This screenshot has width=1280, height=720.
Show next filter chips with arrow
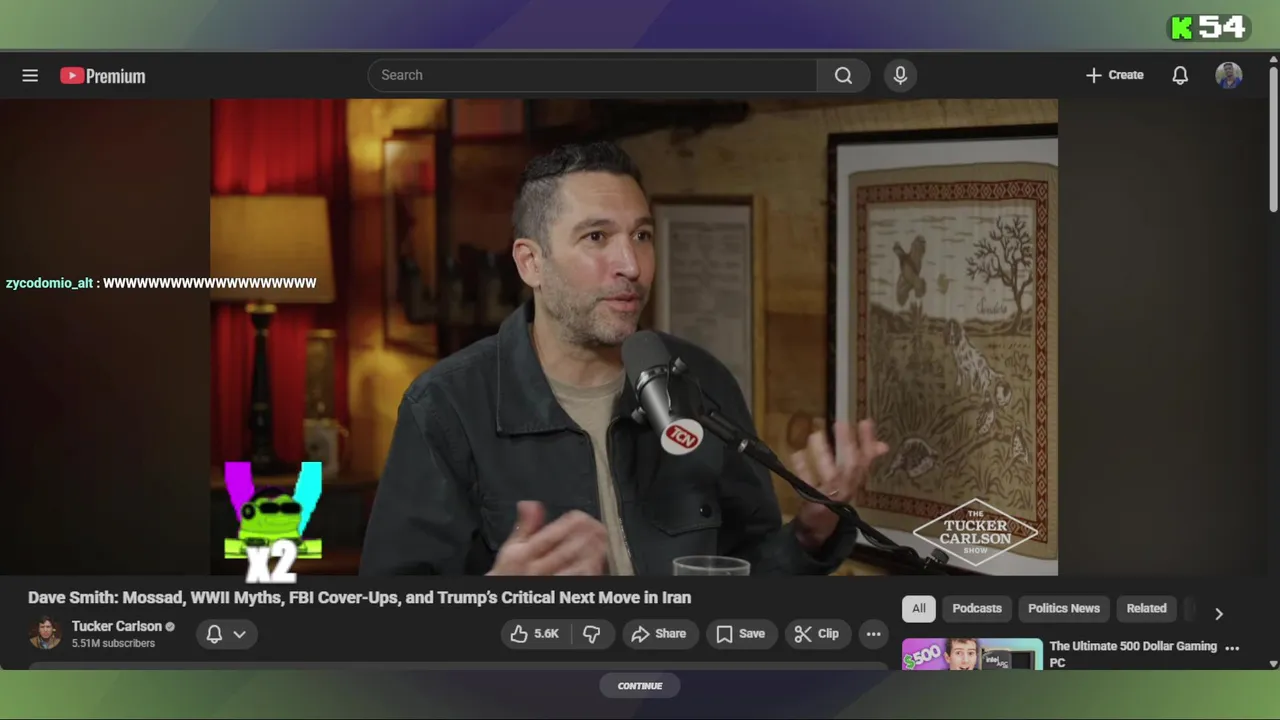pos(1218,613)
